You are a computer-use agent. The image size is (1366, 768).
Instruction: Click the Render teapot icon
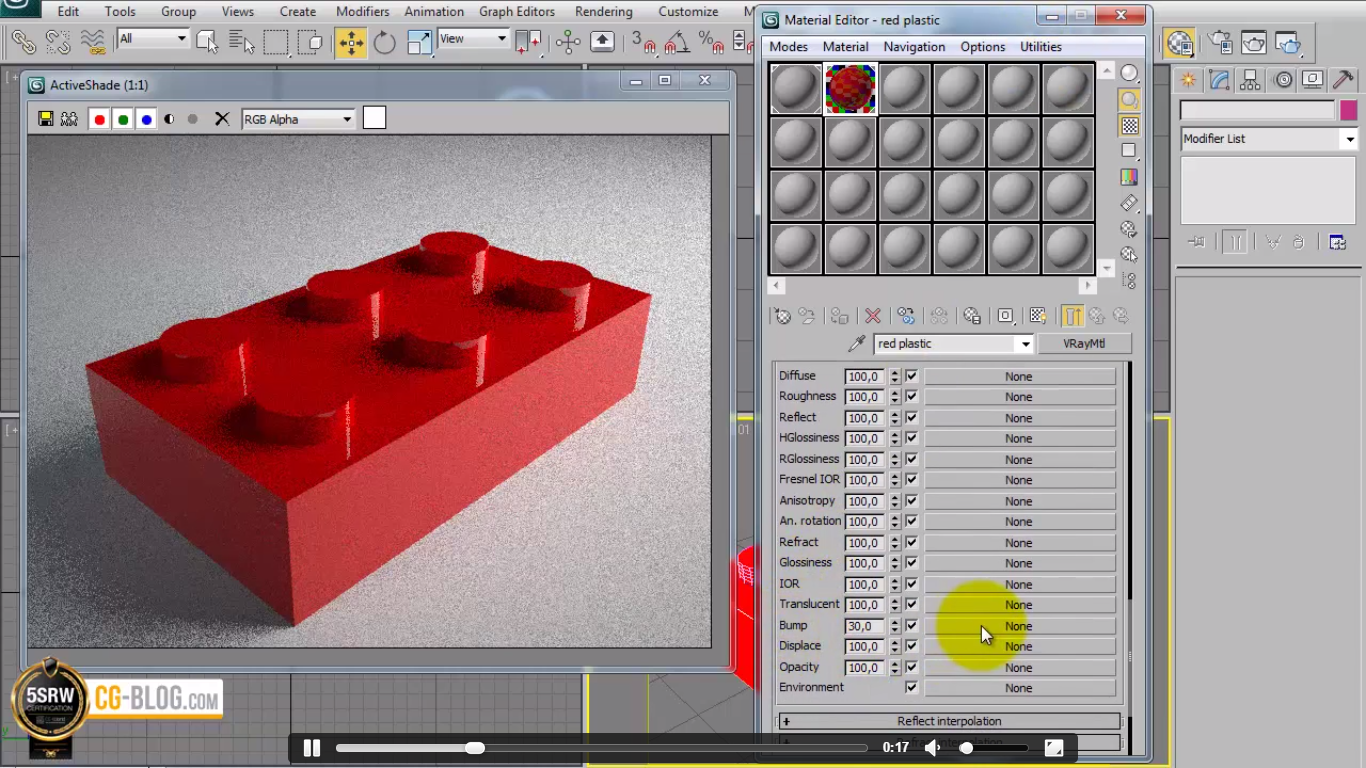click(1288, 43)
